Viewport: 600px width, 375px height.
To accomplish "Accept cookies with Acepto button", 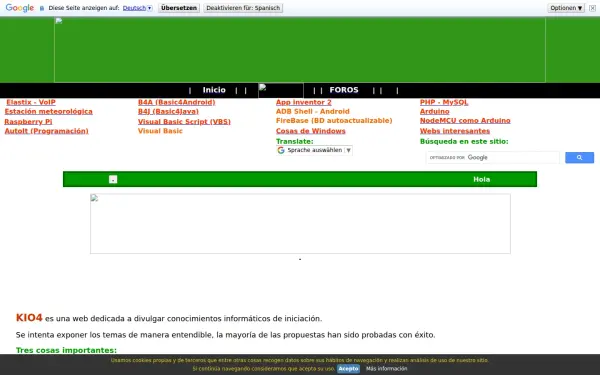I will click(x=348, y=369).
